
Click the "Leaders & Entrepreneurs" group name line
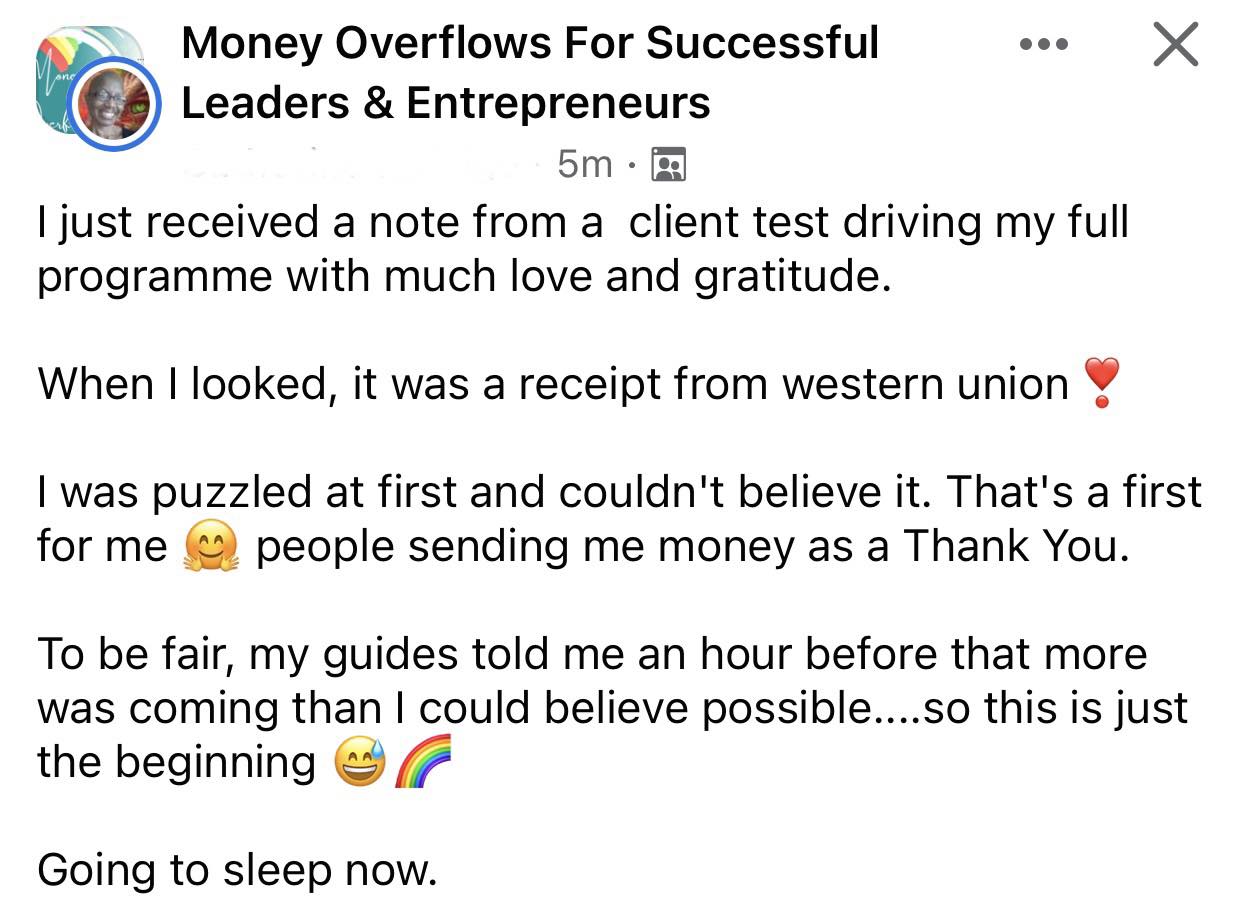tap(446, 103)
